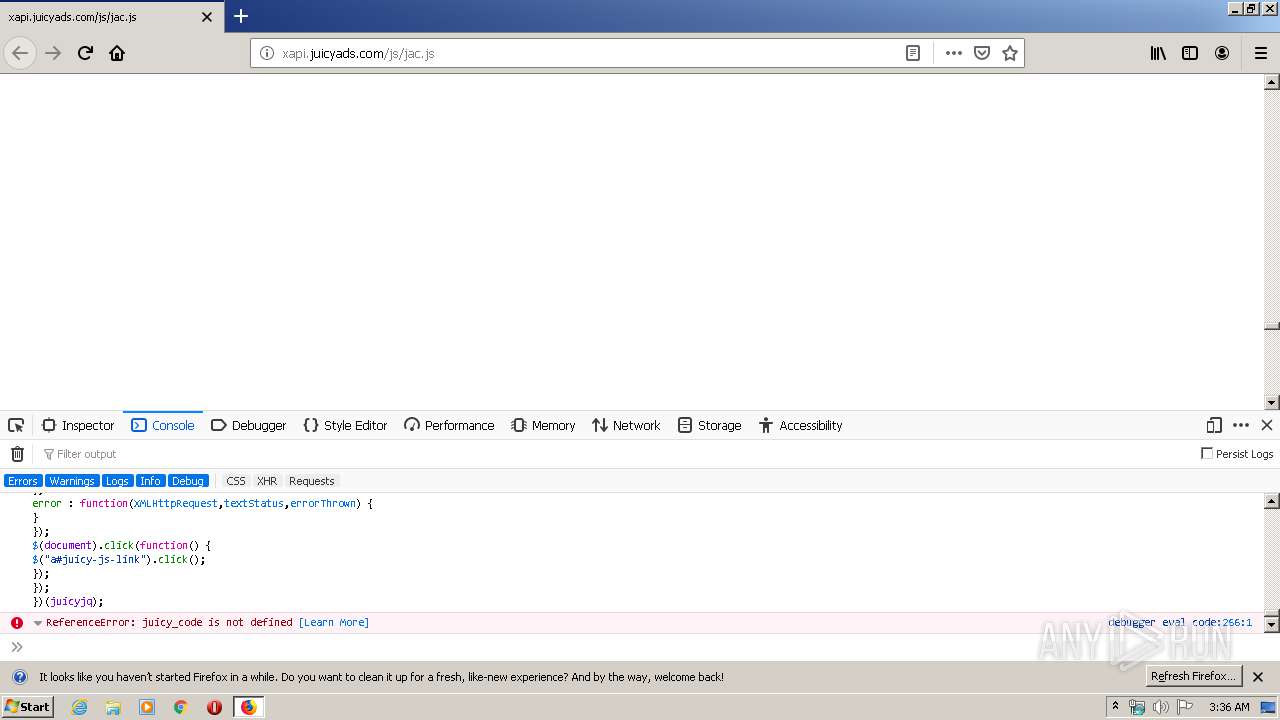Open the 3:36 AM taskbar clock
The height and width of the screenshot is (720, 1280).
(1229, 707)
